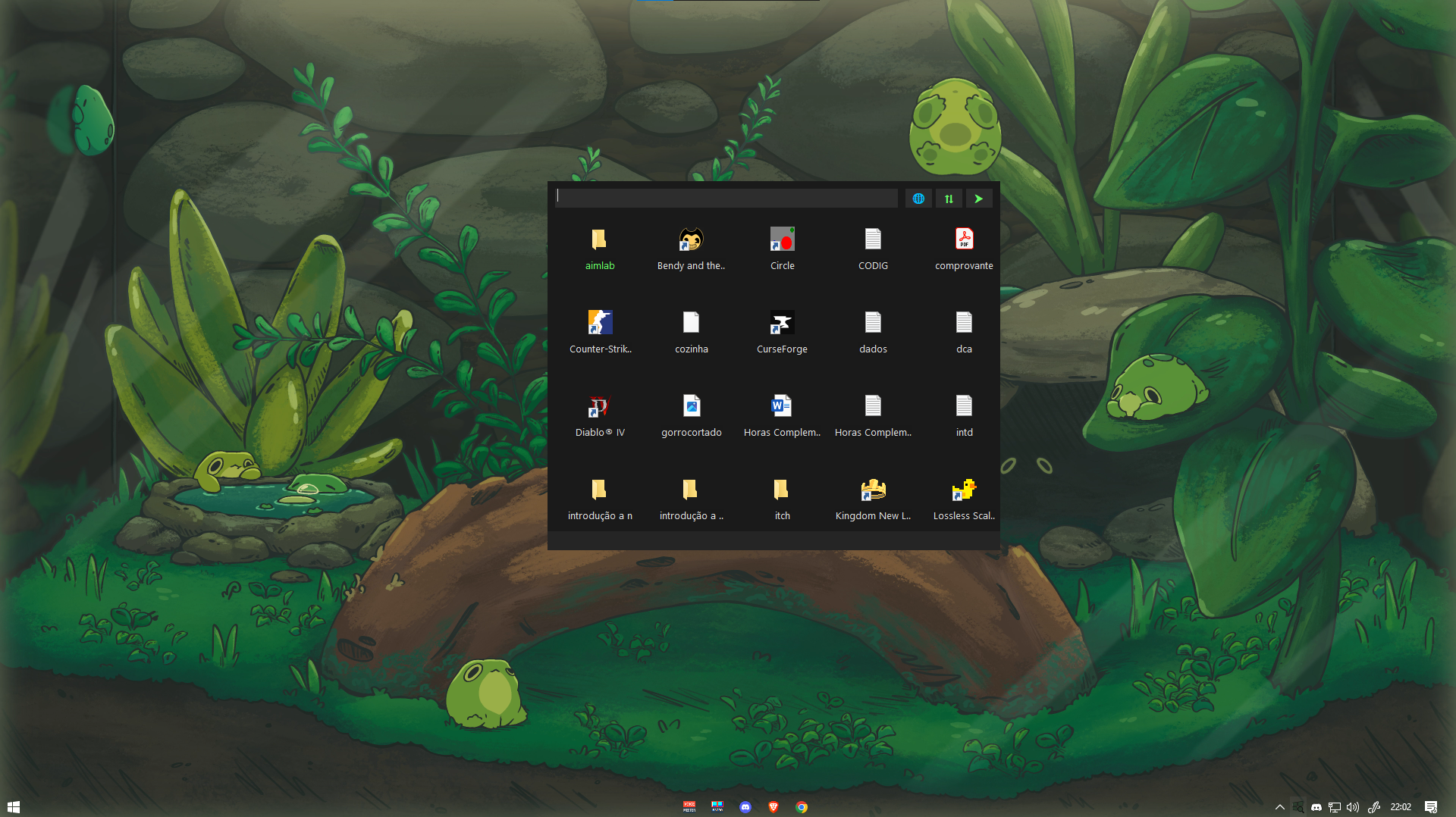
Task: Launch CurseForge from the launcher
Action: [782, 332]
